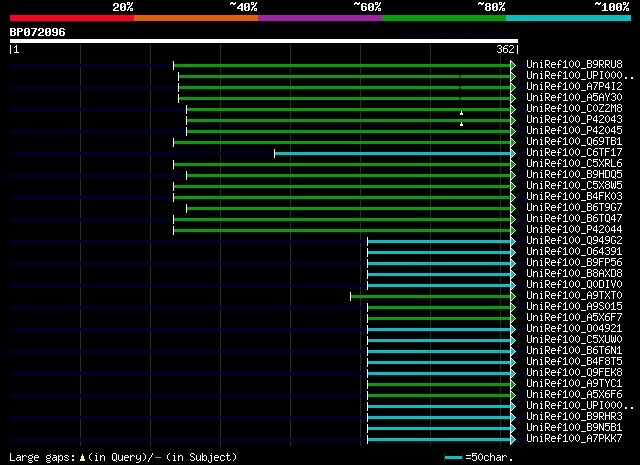The width and height of the screenshot is (640, 465).
Task: Click the arrowhead ending the P42044 alignment
Action: coord(513,231)
